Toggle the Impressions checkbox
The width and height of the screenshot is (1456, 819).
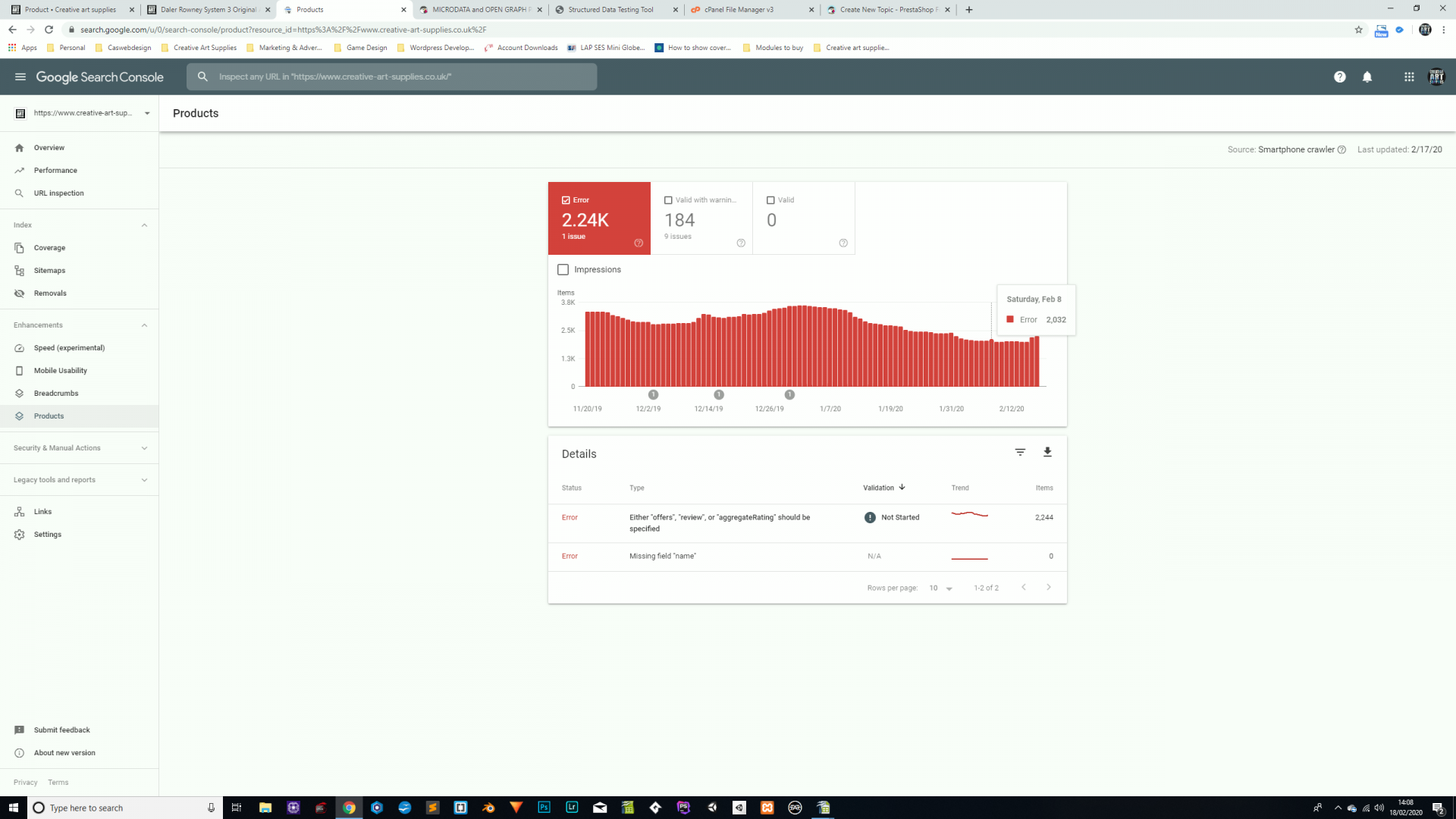pyautogui.click(x=563, y=269)
